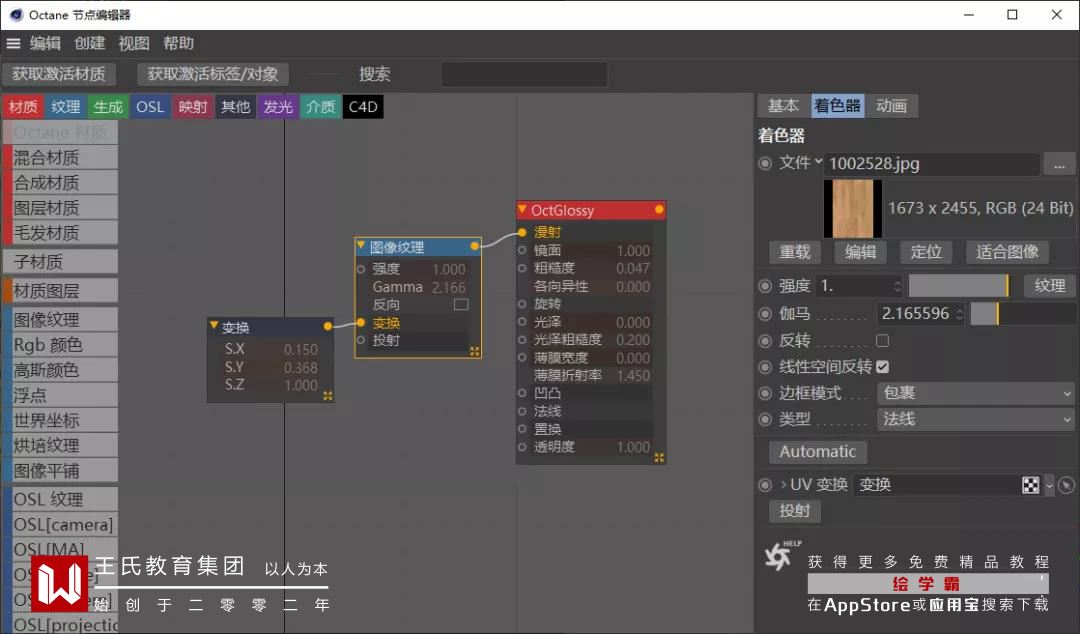Click the 透明度 input port on OctGlossy
1080x634 pixels.
(522, 447)
